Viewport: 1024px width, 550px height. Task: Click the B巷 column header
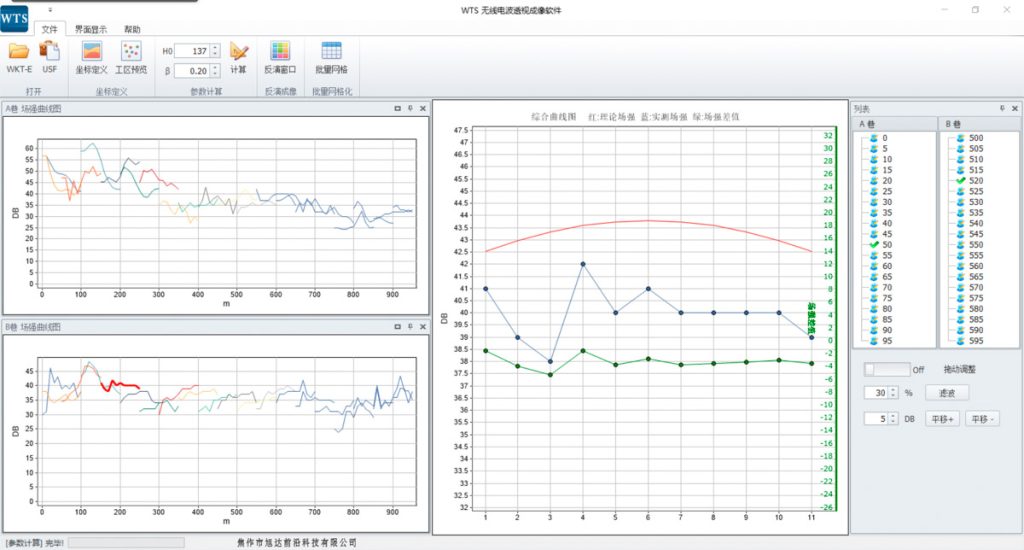click(980, 124)
